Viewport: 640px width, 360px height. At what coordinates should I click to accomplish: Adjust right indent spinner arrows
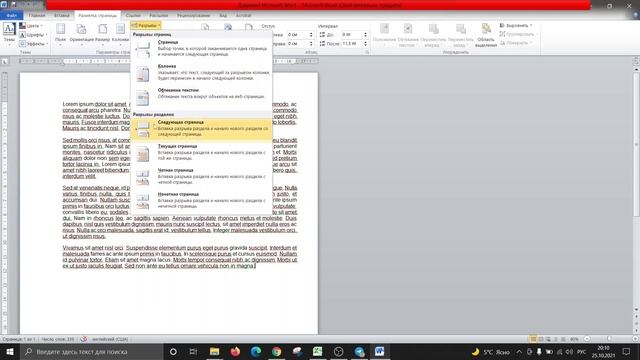tap(311, 43)
